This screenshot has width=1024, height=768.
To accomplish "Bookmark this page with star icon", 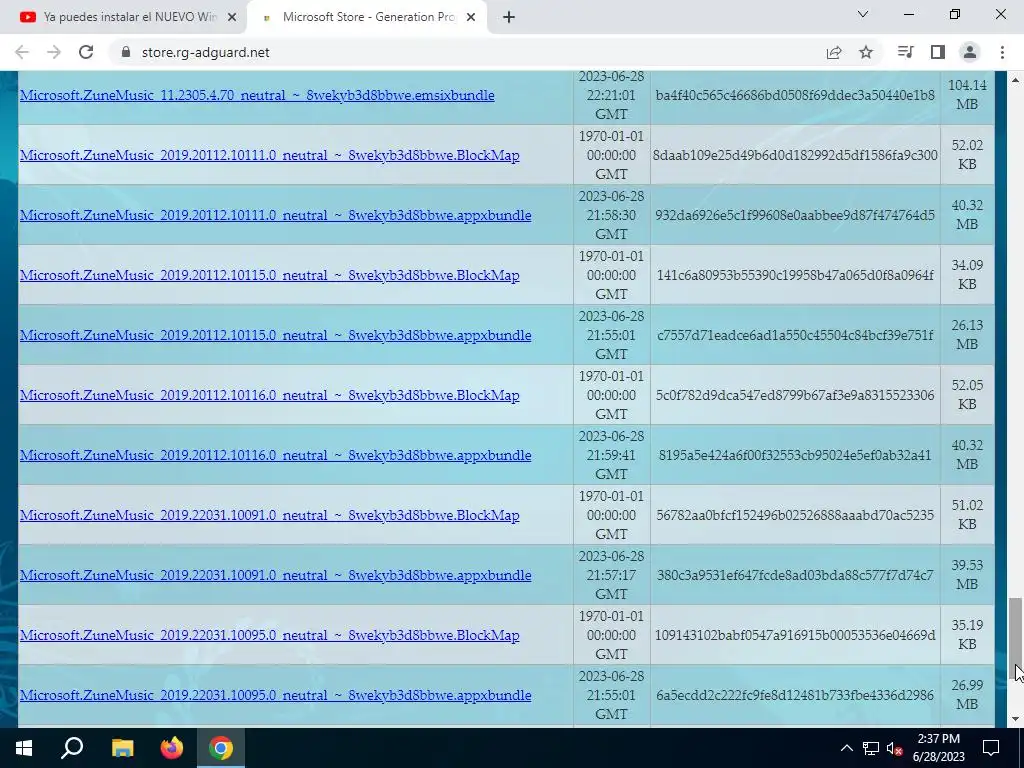I will (x=866, y=52).
